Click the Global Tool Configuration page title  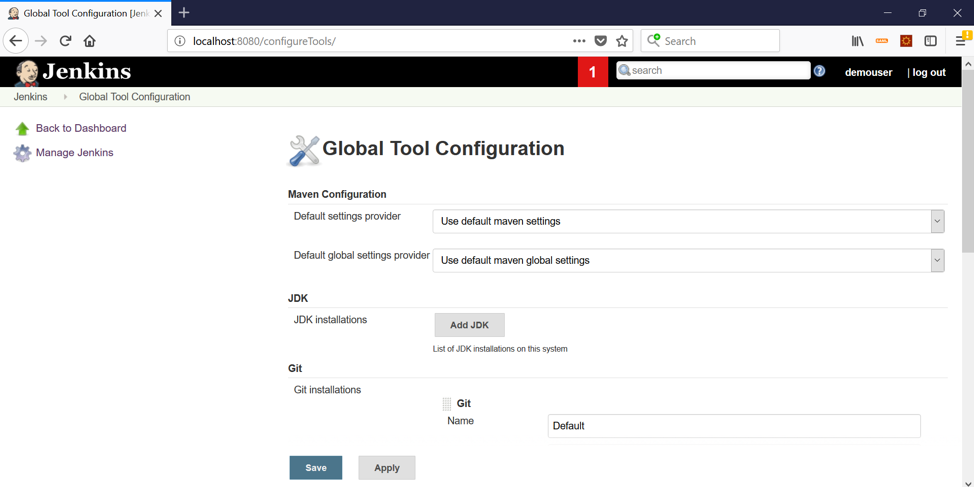point(444,149)
